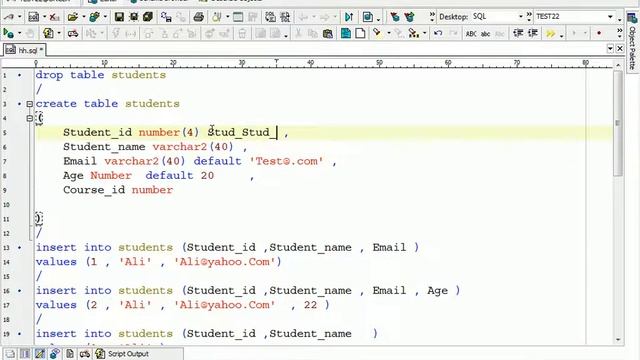Click the scroll up arrow of editor
The height and width of the screenshot is (360, 640).
(618, 64)
